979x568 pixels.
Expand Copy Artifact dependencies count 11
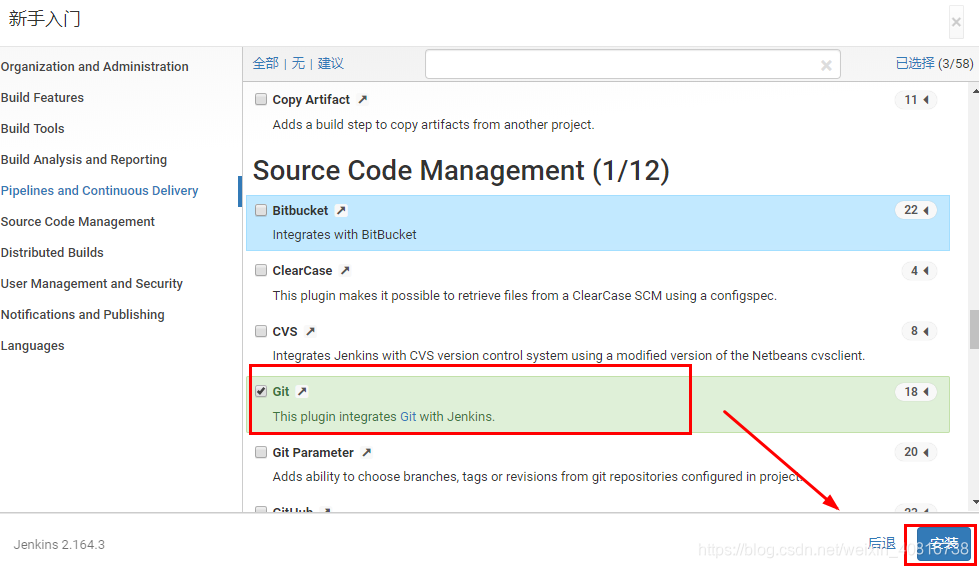(916, 100)
